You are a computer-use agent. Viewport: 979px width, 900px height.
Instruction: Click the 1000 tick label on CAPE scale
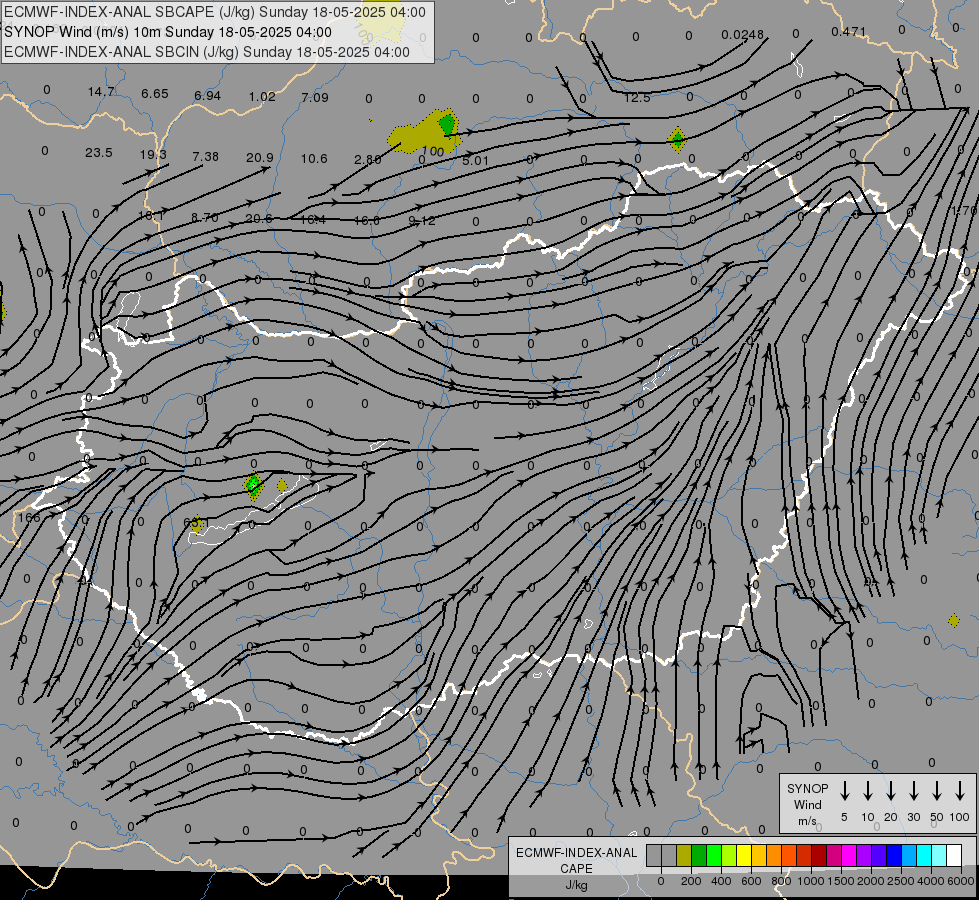click(x=810, y=881)
